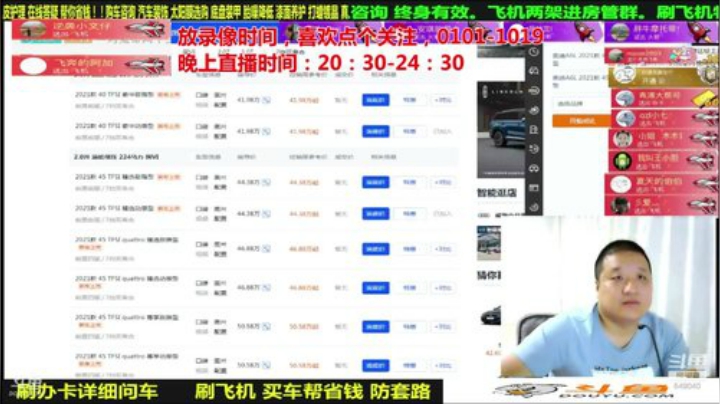Click 询底价 for quattro 尊享致雅型
Image resolution: width=720 pixels, height=404 pixels.
tap(376, 326)
